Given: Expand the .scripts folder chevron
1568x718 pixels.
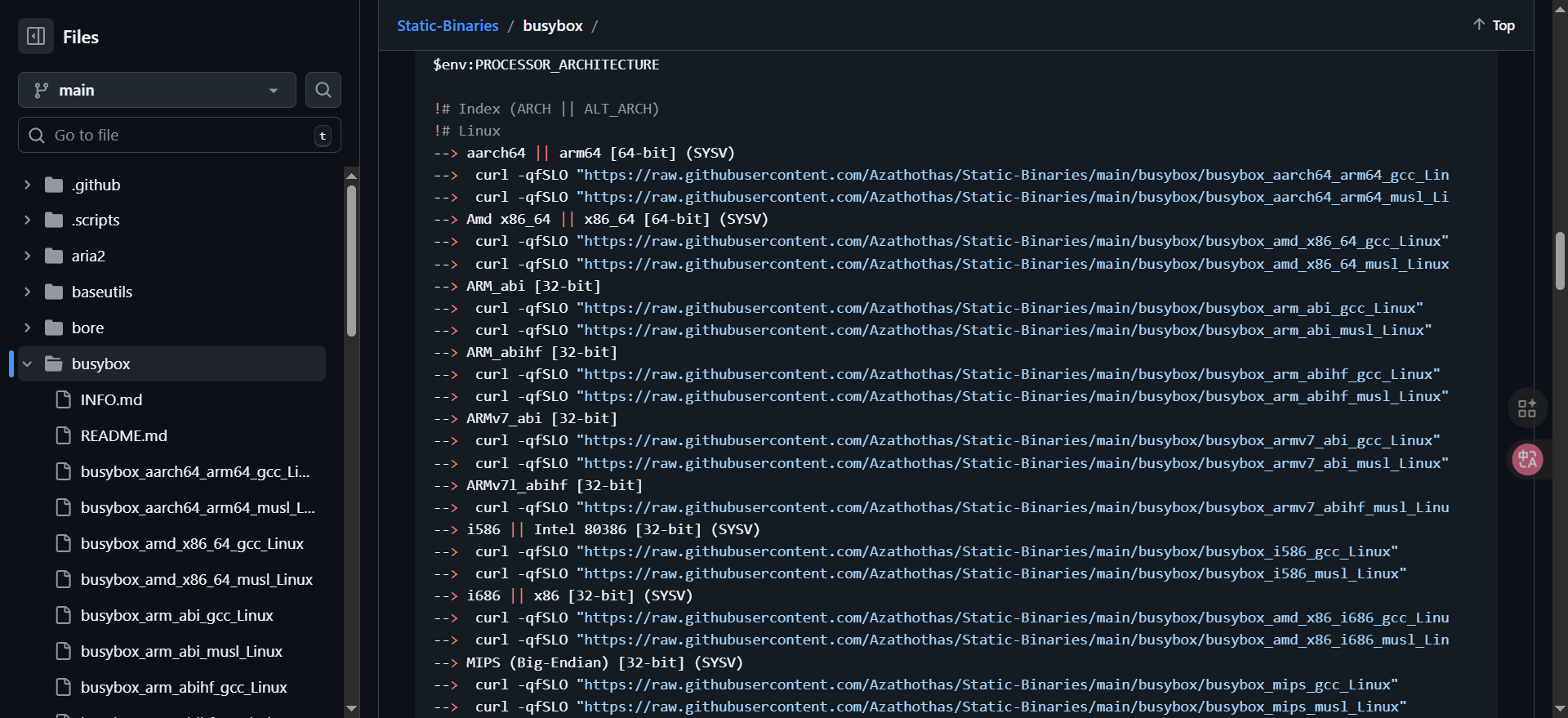Looking at the screenshot, I should coord(27,220).
